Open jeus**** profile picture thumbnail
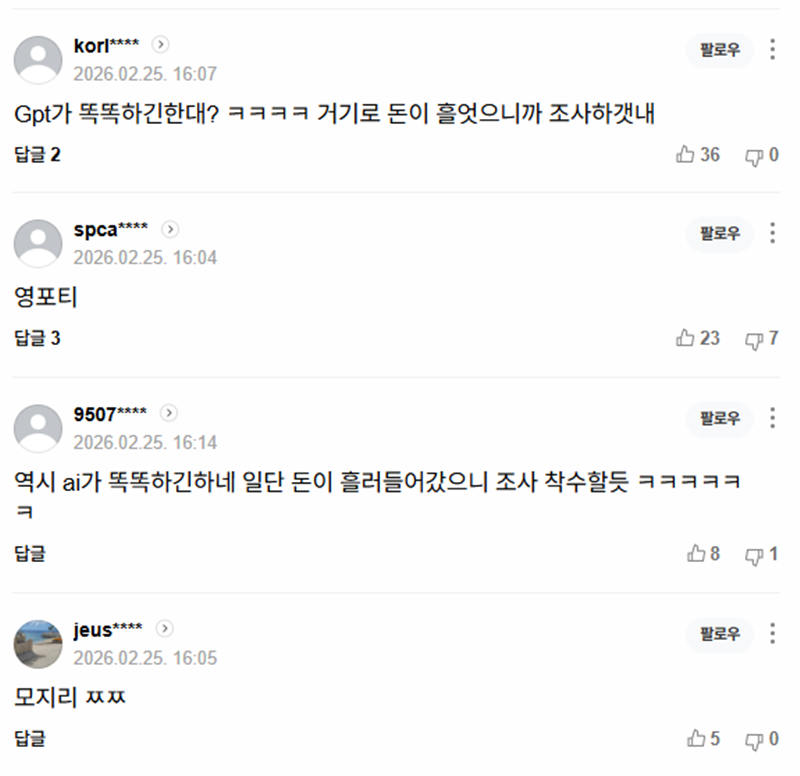Viewport: 800px width, 776px height. click(38, 644)
